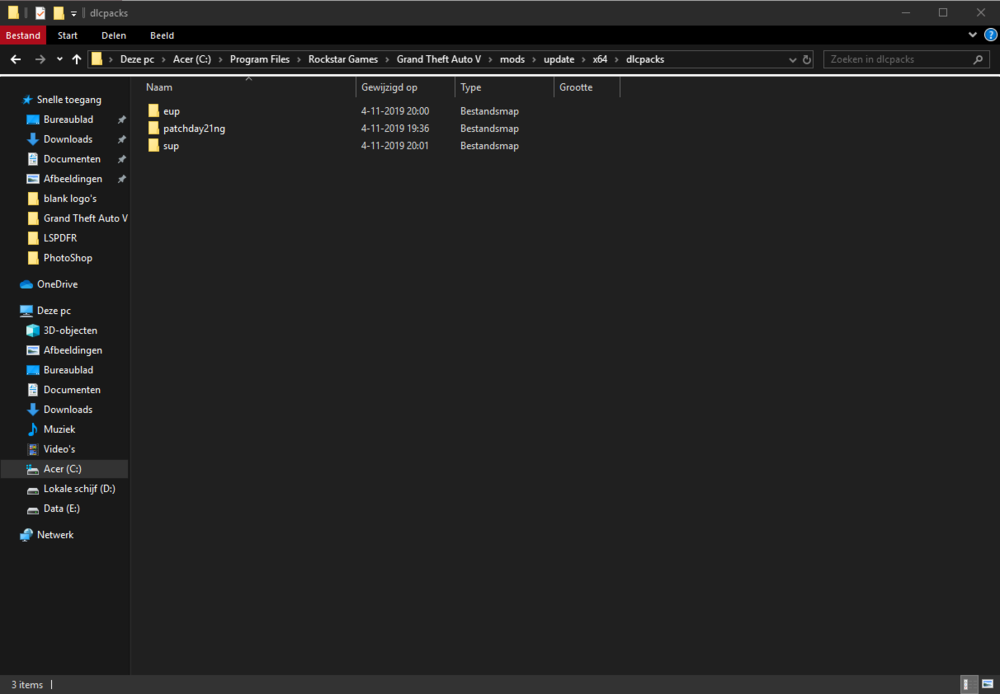Select the eup folder
The height and width of the screenshot is (694, 1000).
[x=171, y=111]
